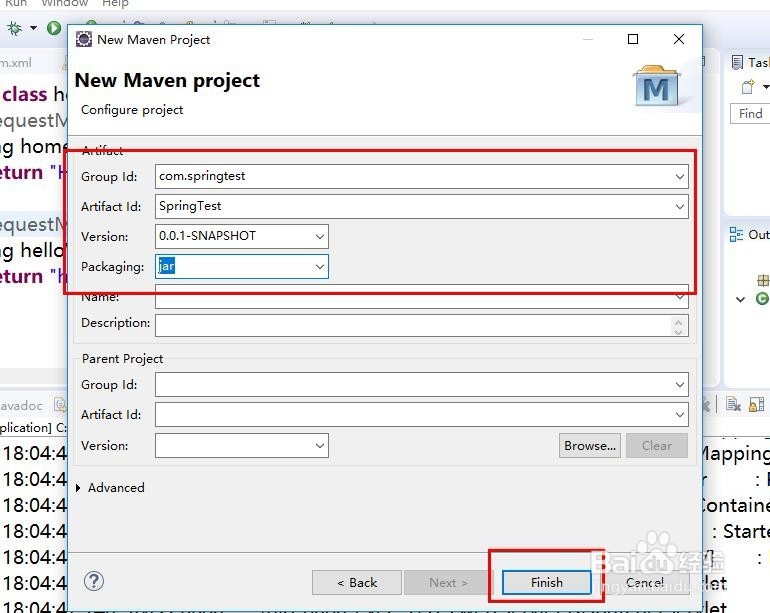This screenshot has width=770, height=613.
Task: Open the dialog help question mark icon
Action: click(94, 581)
